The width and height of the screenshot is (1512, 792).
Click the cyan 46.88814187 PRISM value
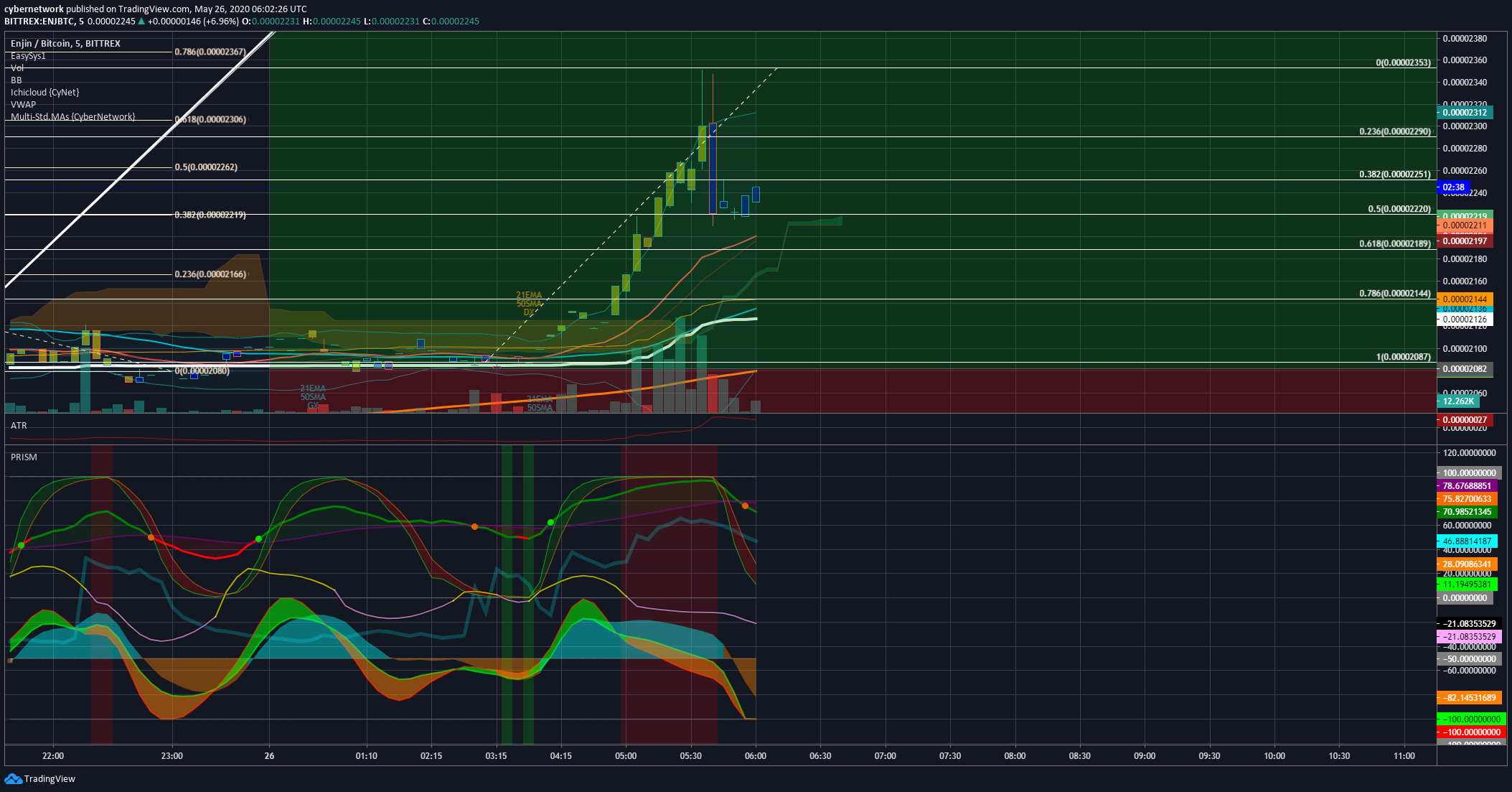click(1467, 541)
